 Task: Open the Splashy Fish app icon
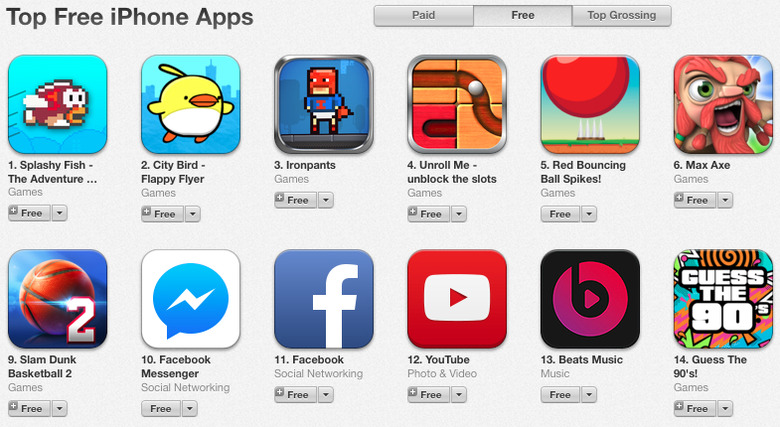[58, 104]
